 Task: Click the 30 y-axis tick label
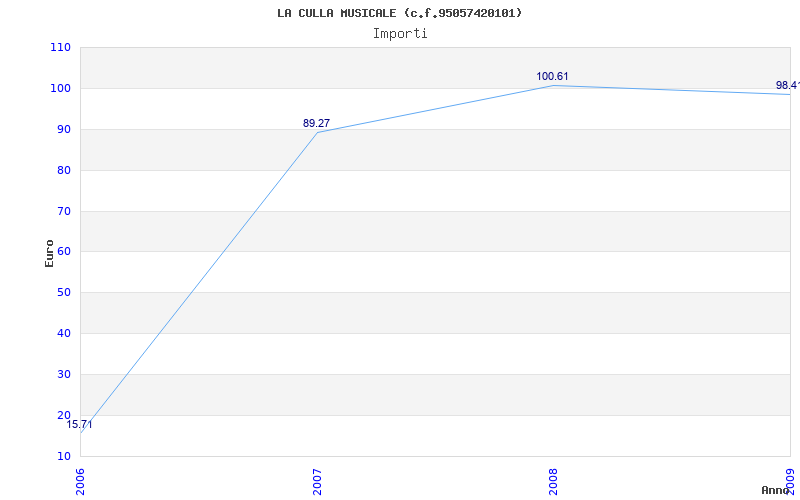(63, 374)
